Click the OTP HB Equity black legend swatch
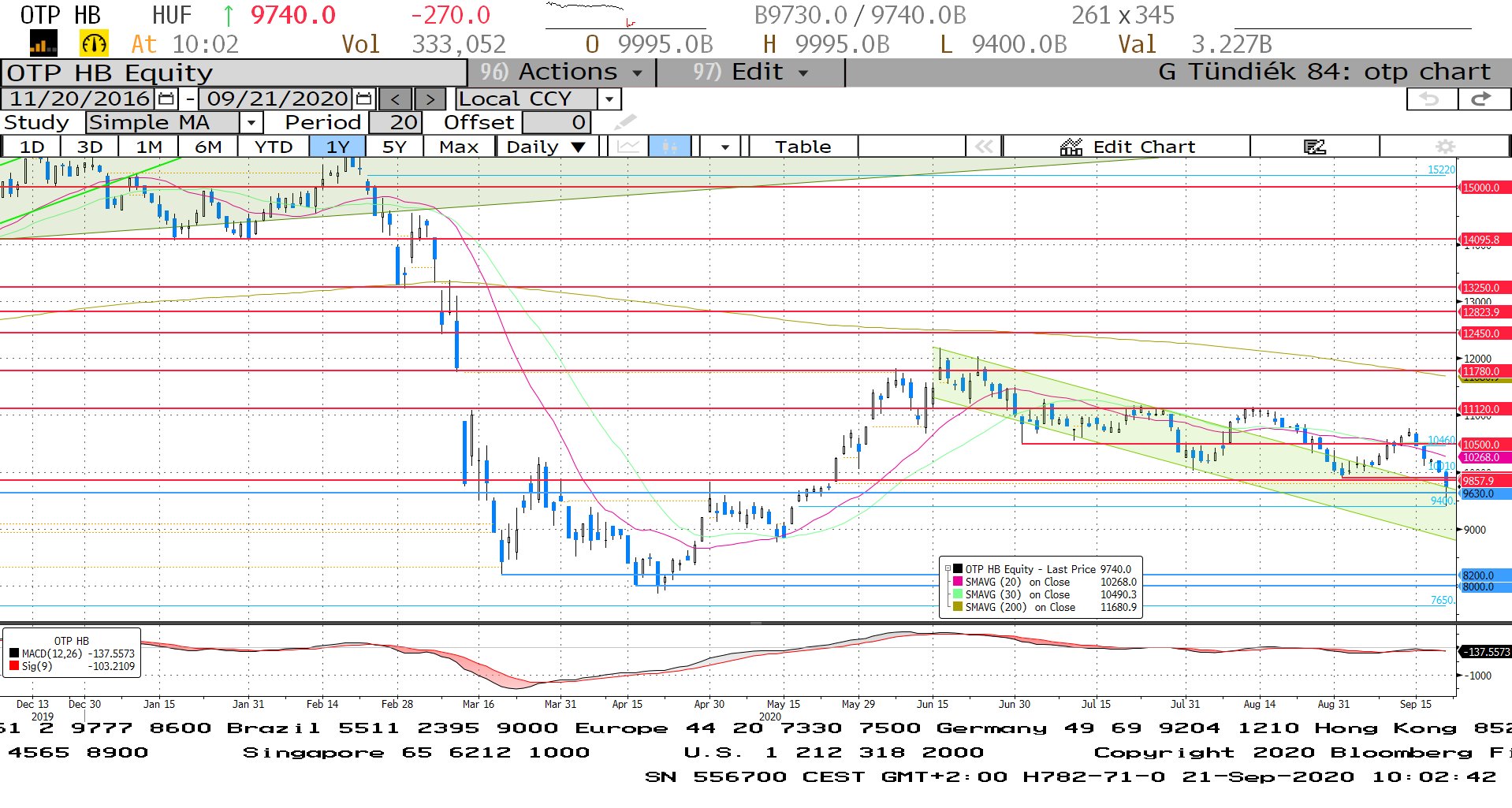This screenshot has height=808, width=1512. [958, 569]
